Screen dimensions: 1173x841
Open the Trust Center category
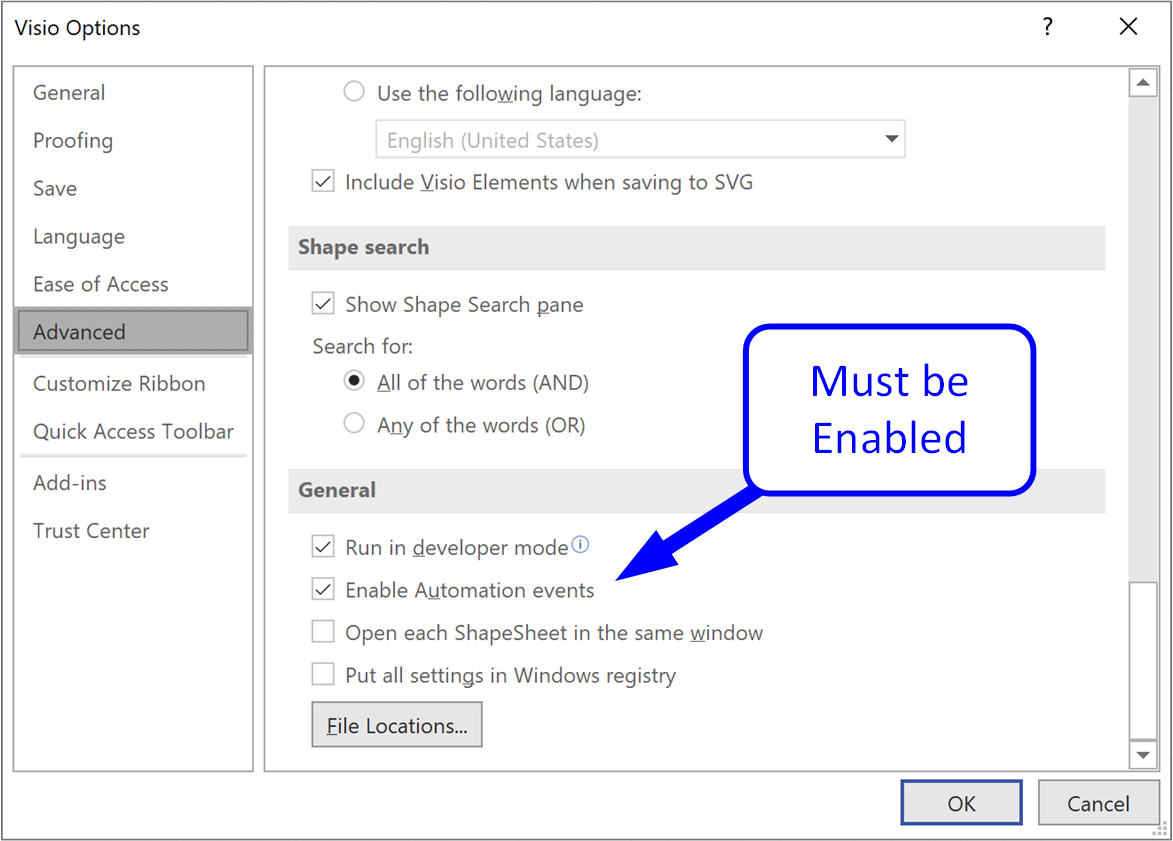(133, 531)
